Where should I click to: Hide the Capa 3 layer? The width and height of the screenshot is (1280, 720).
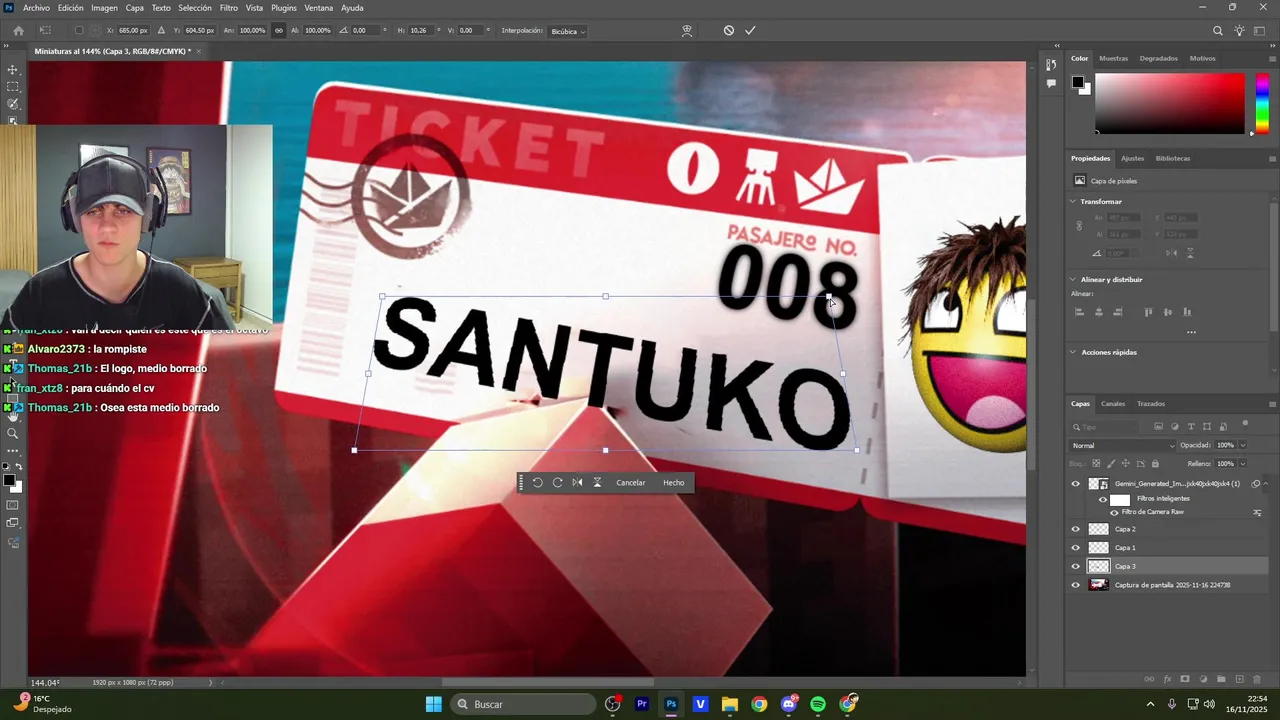1076,566
